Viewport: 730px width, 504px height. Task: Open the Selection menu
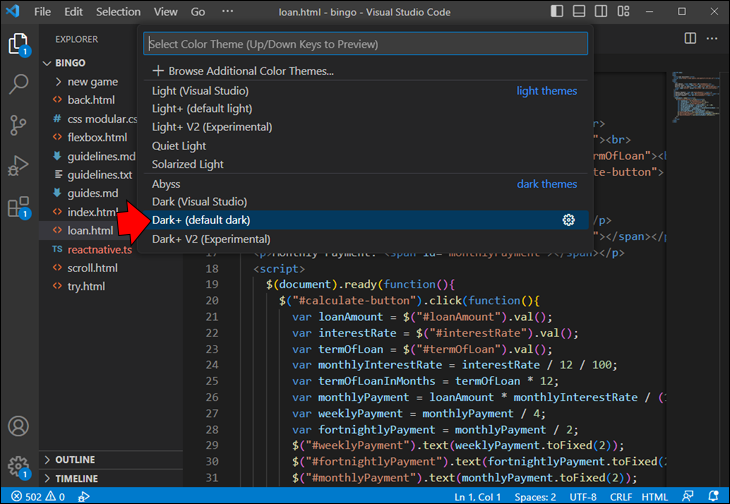pos(118,12)
